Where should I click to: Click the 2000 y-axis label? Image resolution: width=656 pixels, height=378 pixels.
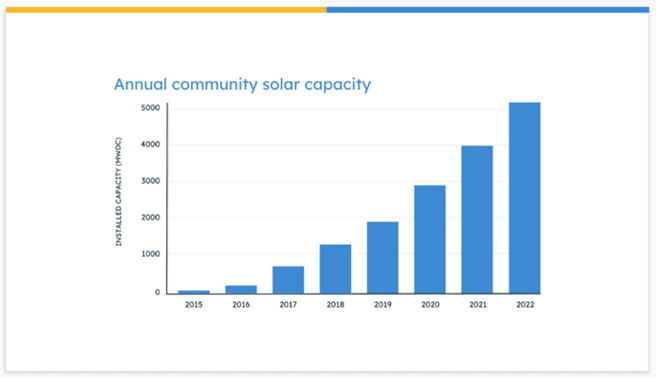150,217
